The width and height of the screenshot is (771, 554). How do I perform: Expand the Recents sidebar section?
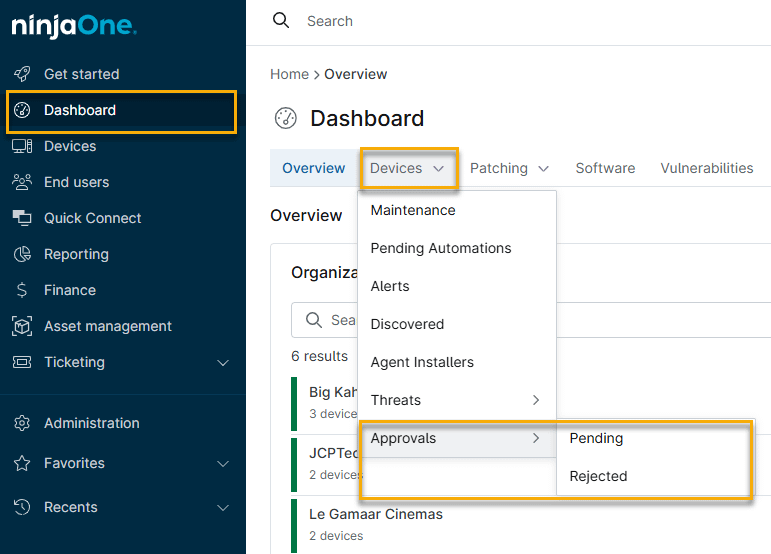coord(223,508)
